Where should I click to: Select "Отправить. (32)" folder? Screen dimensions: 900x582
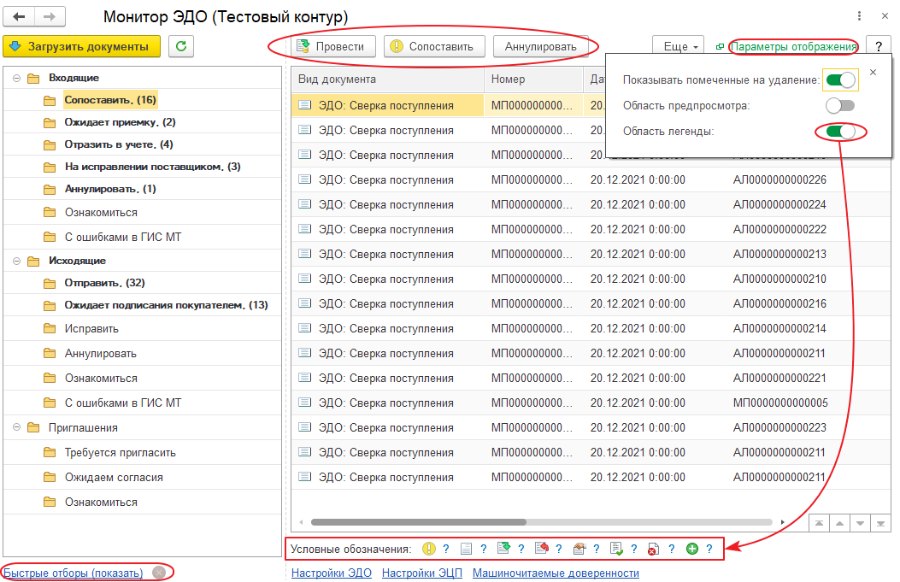[104, 283]
